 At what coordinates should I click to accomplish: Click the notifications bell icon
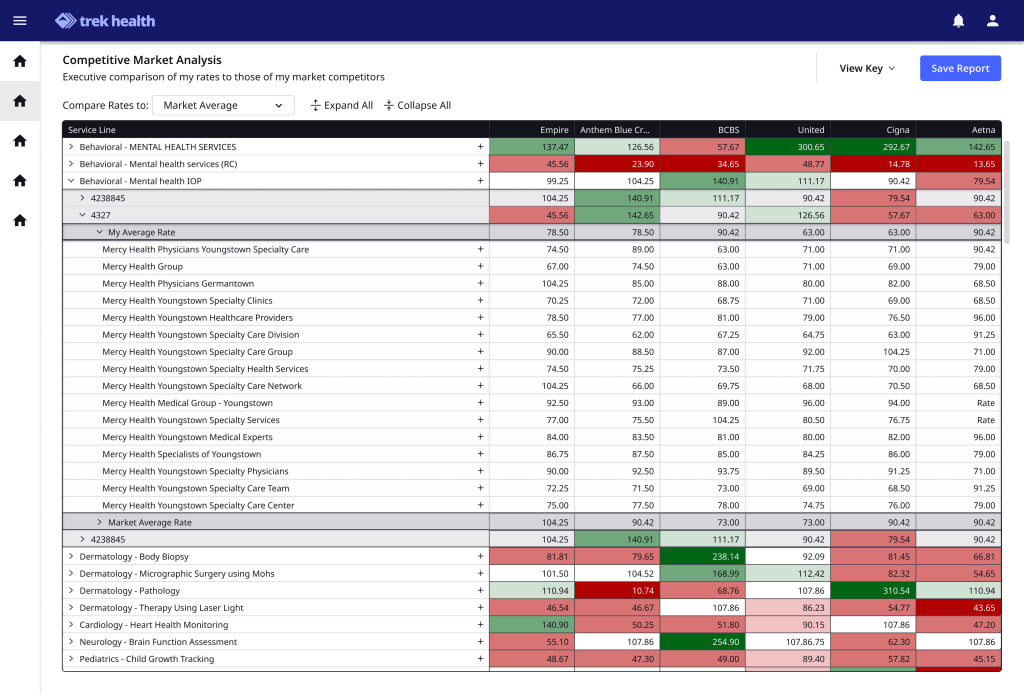[x=958, y=20]
